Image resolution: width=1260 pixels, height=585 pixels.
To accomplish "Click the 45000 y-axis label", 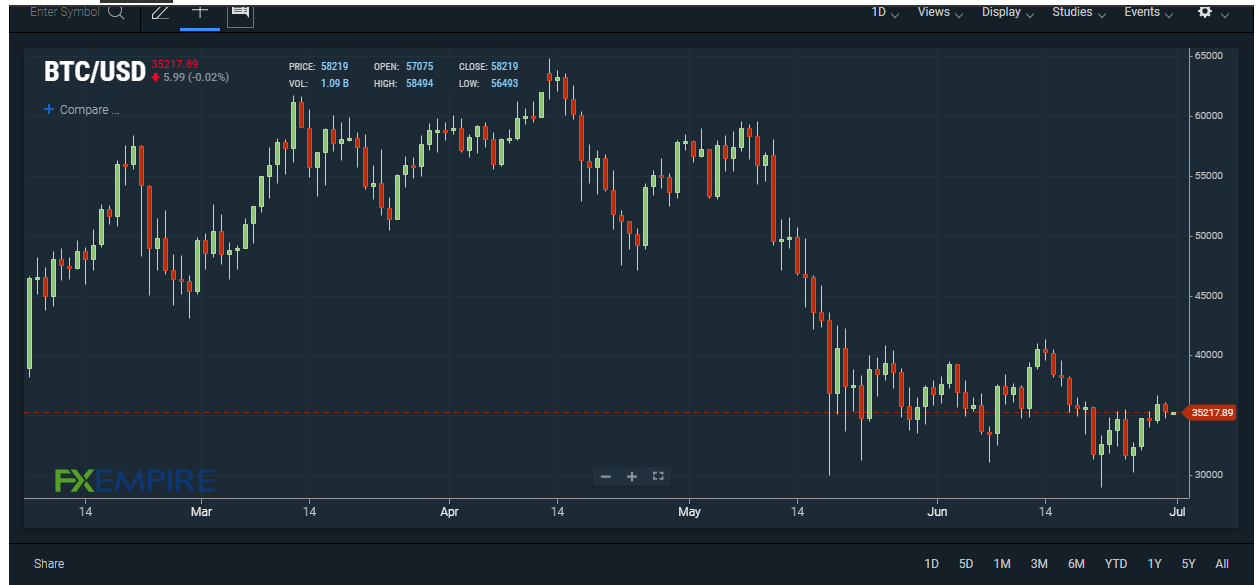I will pos(1209,296).
